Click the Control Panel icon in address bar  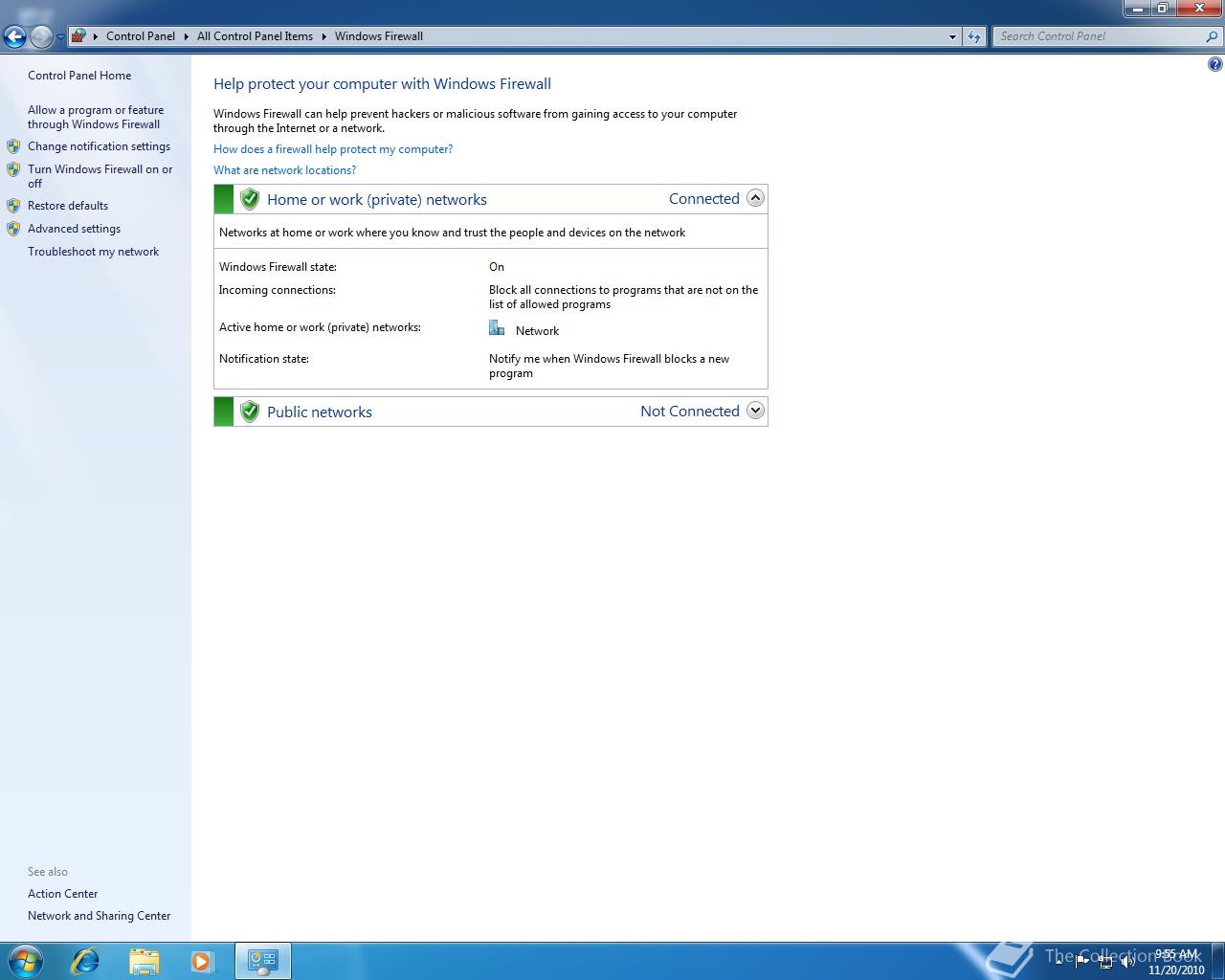pos(78,36)
